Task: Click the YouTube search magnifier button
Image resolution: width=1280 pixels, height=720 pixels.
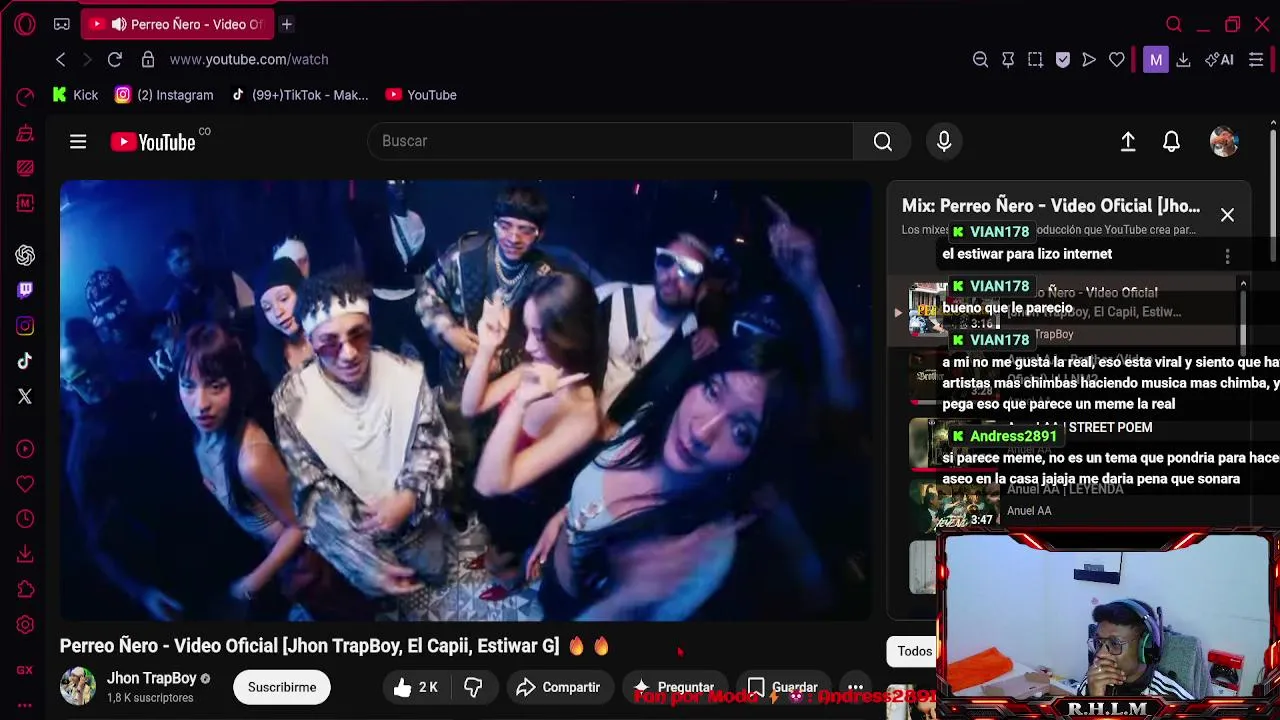Action: [883, 141]
